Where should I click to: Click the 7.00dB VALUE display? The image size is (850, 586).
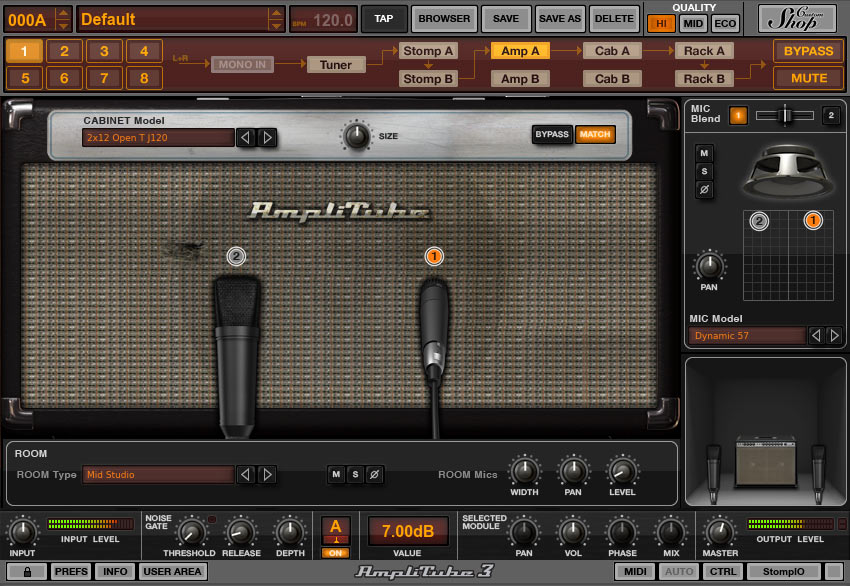coord(408,531)
